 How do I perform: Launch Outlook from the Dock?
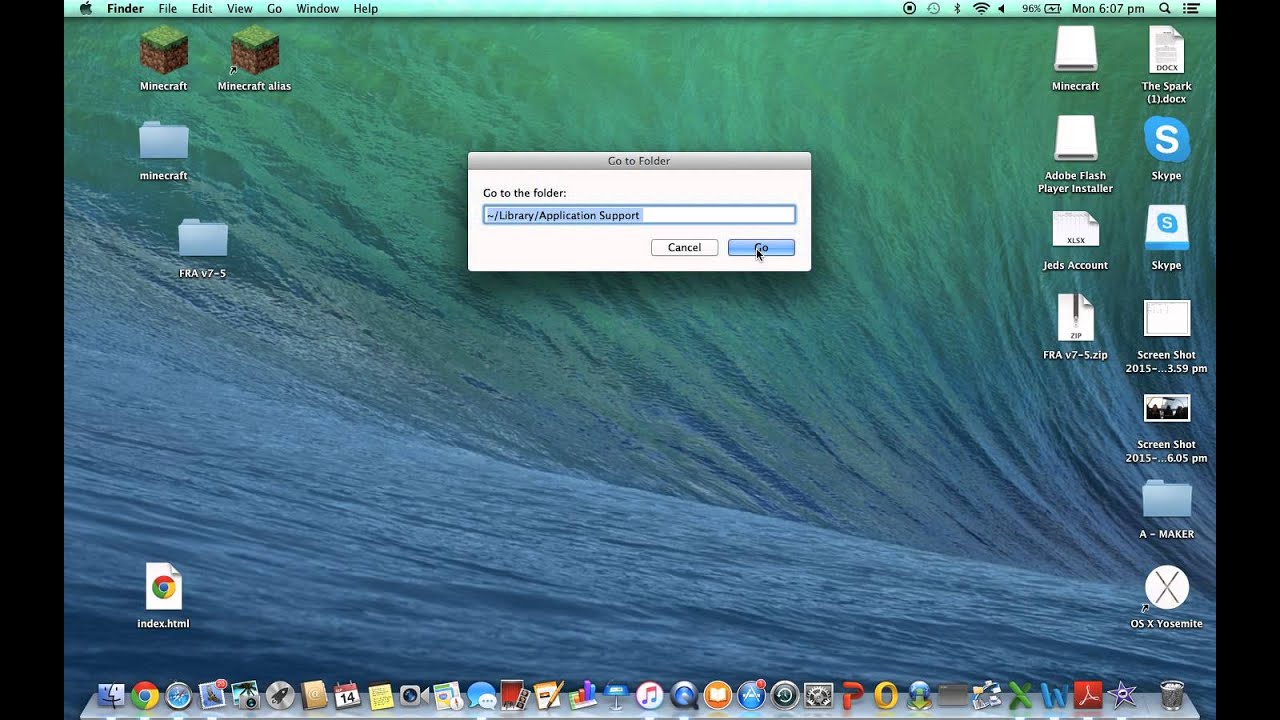pos(886,695)
